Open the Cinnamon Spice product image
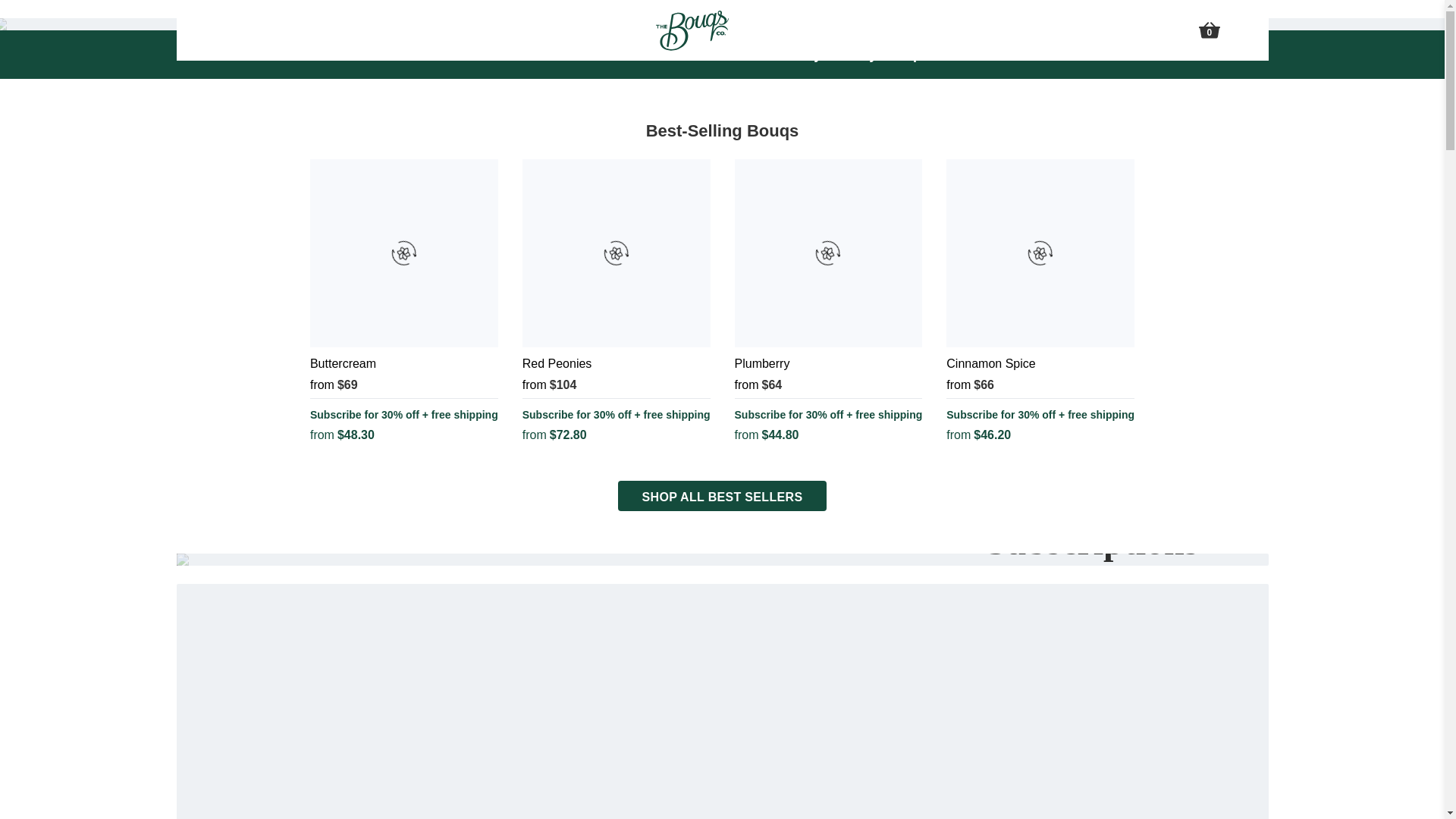The height and width of the screenshot is (819, 1456). [1040, 253]
